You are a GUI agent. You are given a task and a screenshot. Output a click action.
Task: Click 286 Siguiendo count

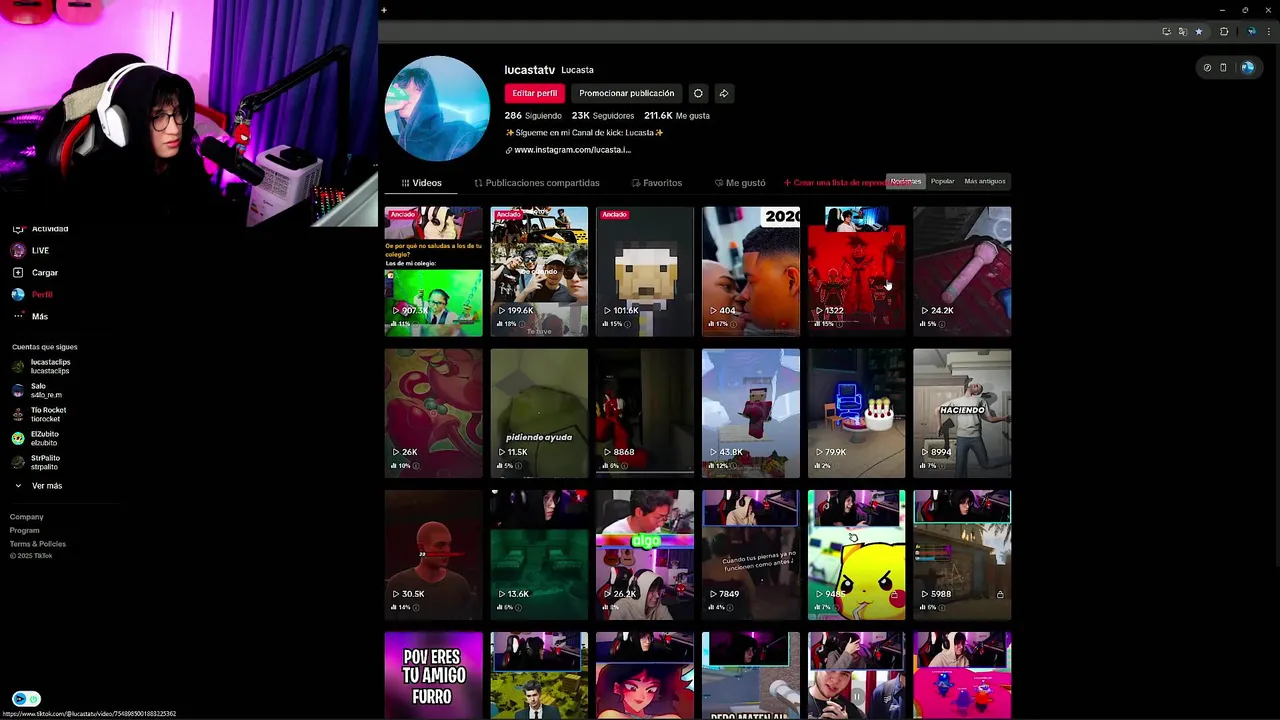pos(533,116)
